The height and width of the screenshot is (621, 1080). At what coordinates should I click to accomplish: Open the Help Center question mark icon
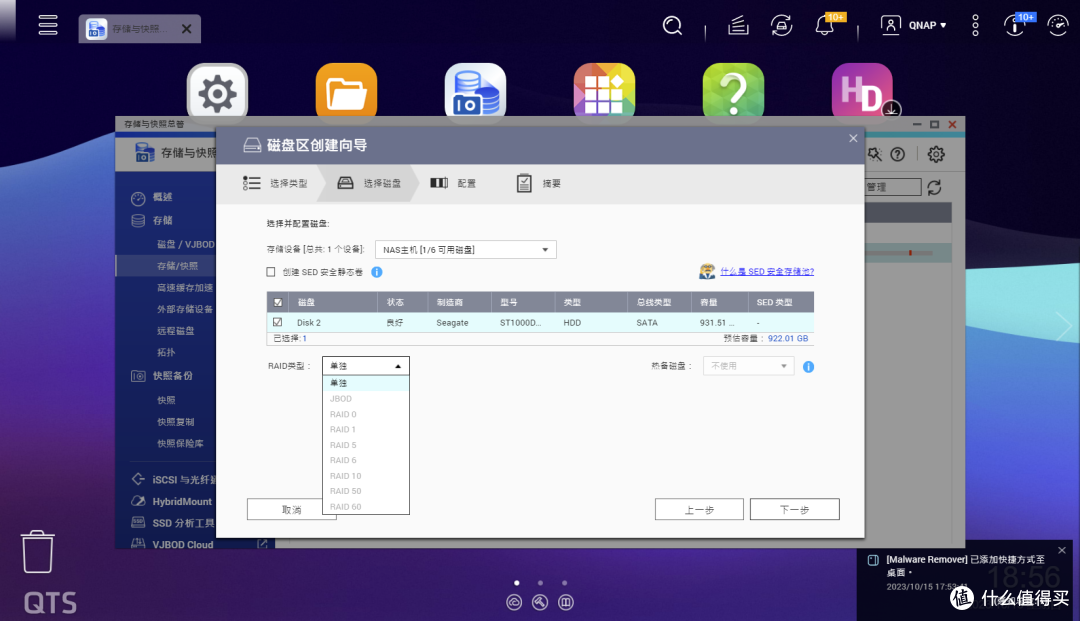coord(733,93)
